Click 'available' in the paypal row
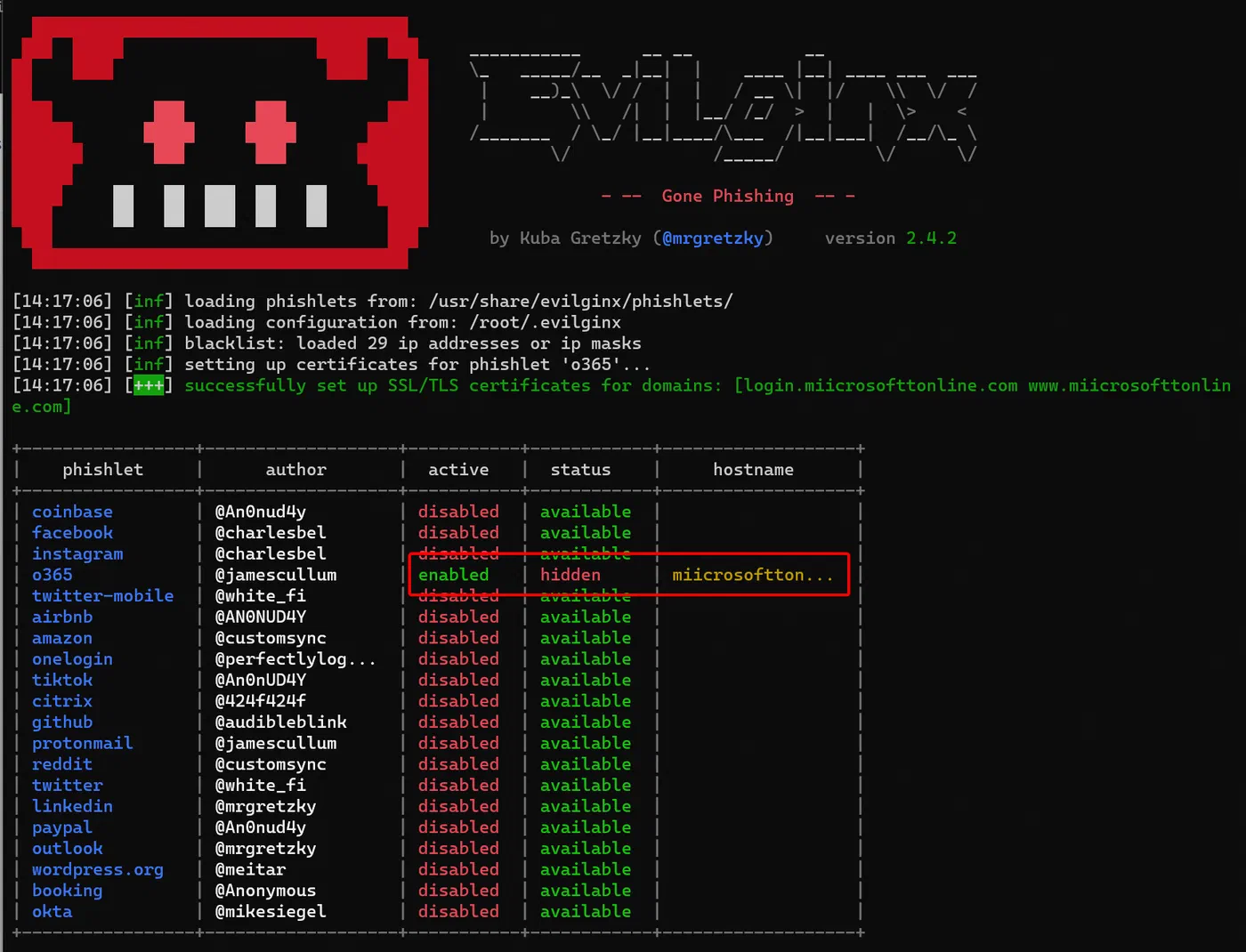1246x952 pixels. point(586,827)
